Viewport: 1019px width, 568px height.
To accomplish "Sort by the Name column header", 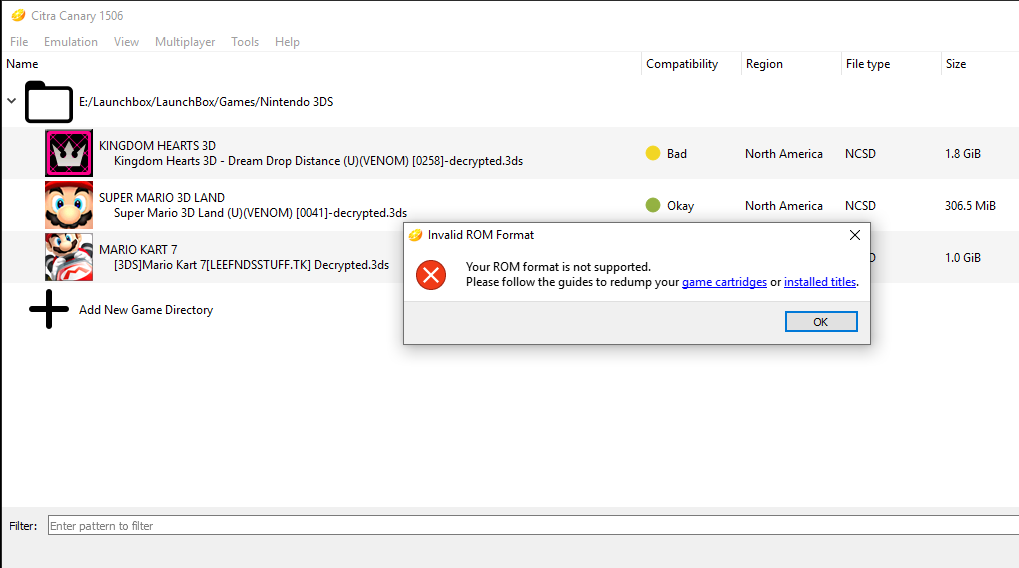I will (22, 64).
